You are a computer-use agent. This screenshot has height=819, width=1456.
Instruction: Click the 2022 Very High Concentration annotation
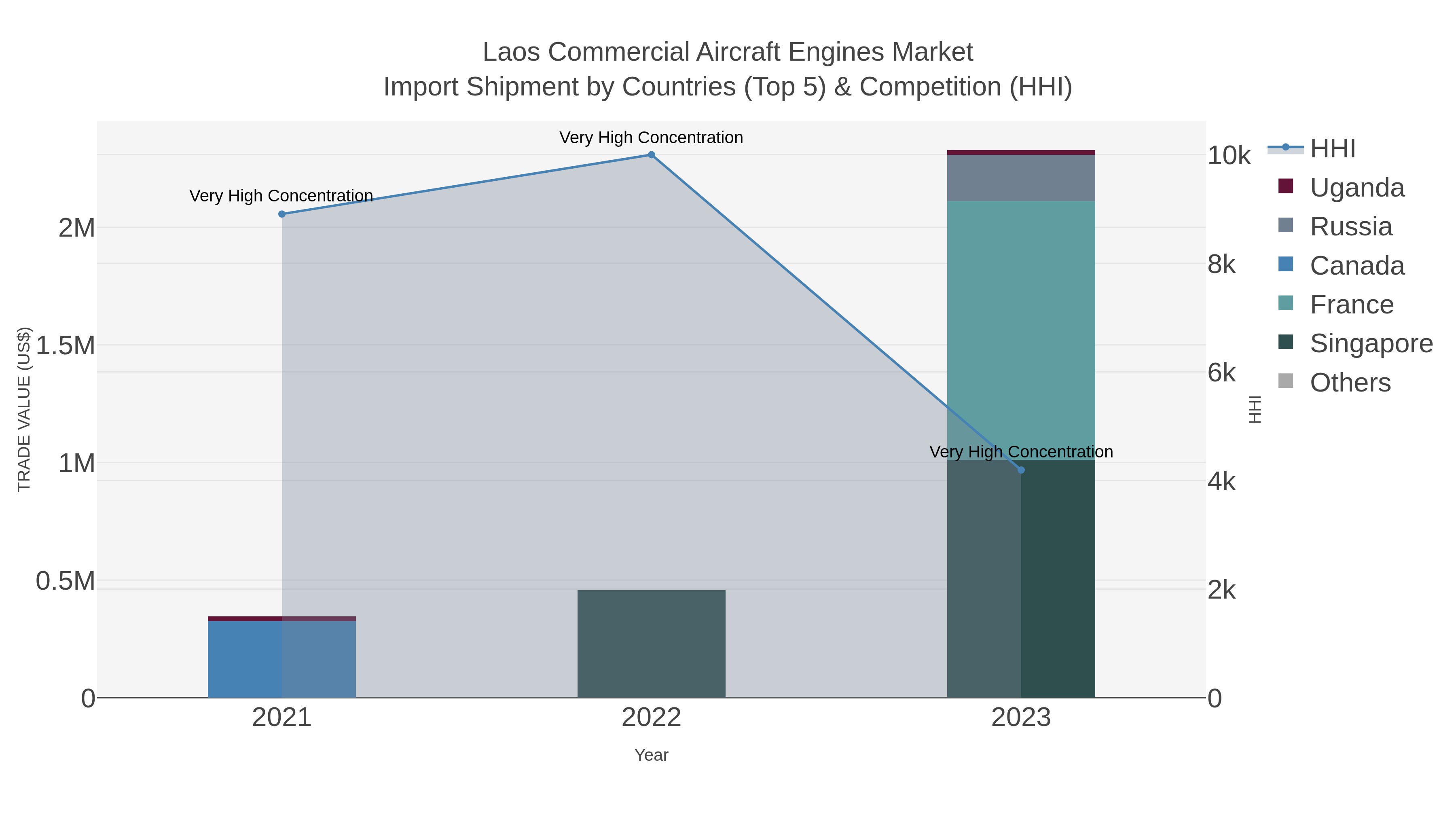point(651,138)
